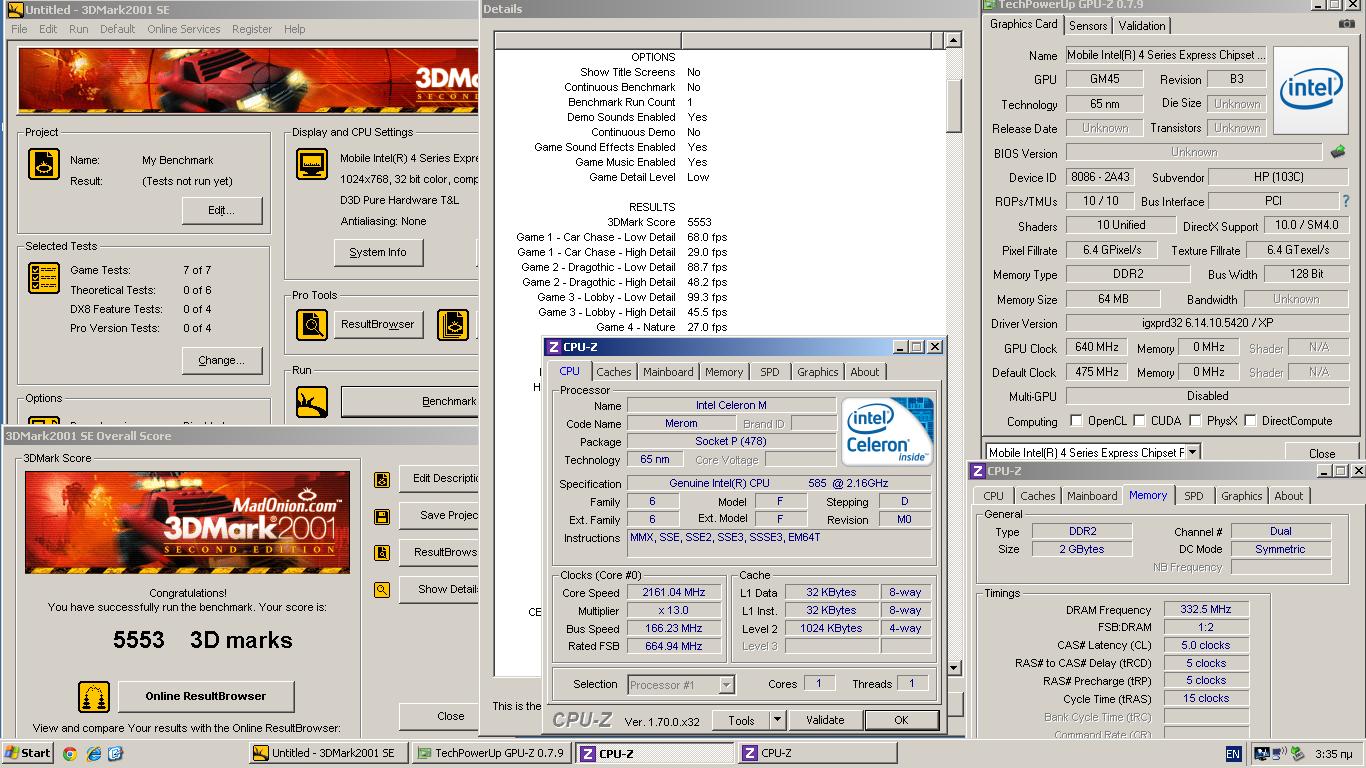Switch to the Validation tab in GPU-Z
This screenshot has height=768, width=1366.
pyautogui.click(x=1142, y=26)
